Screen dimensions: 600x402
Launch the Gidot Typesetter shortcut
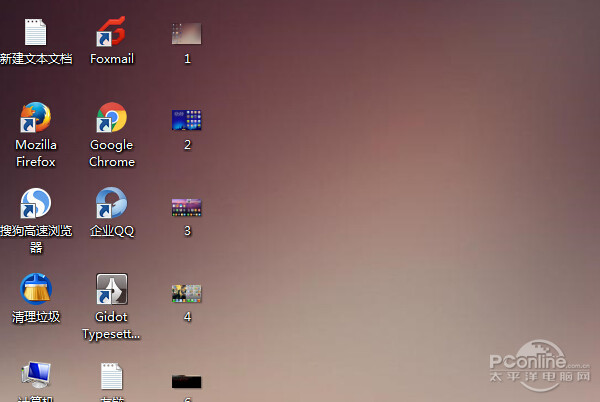[x=111, y=289]
